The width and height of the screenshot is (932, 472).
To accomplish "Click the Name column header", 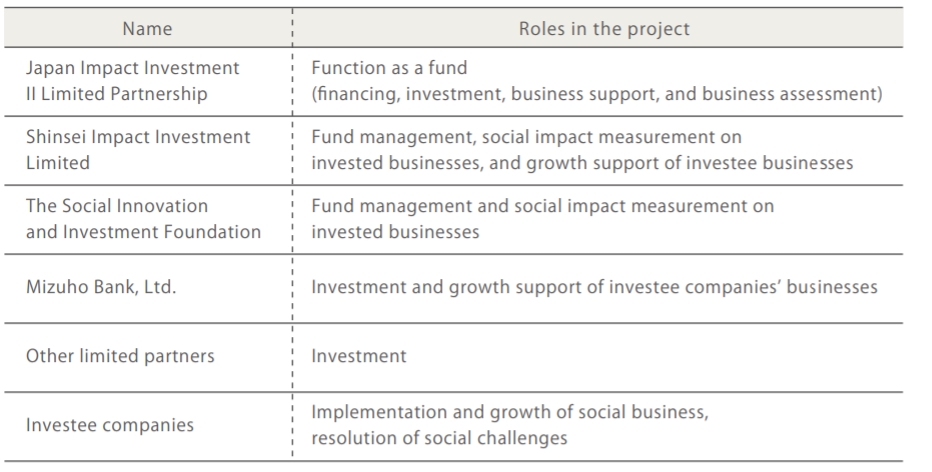I will [147, 28].
